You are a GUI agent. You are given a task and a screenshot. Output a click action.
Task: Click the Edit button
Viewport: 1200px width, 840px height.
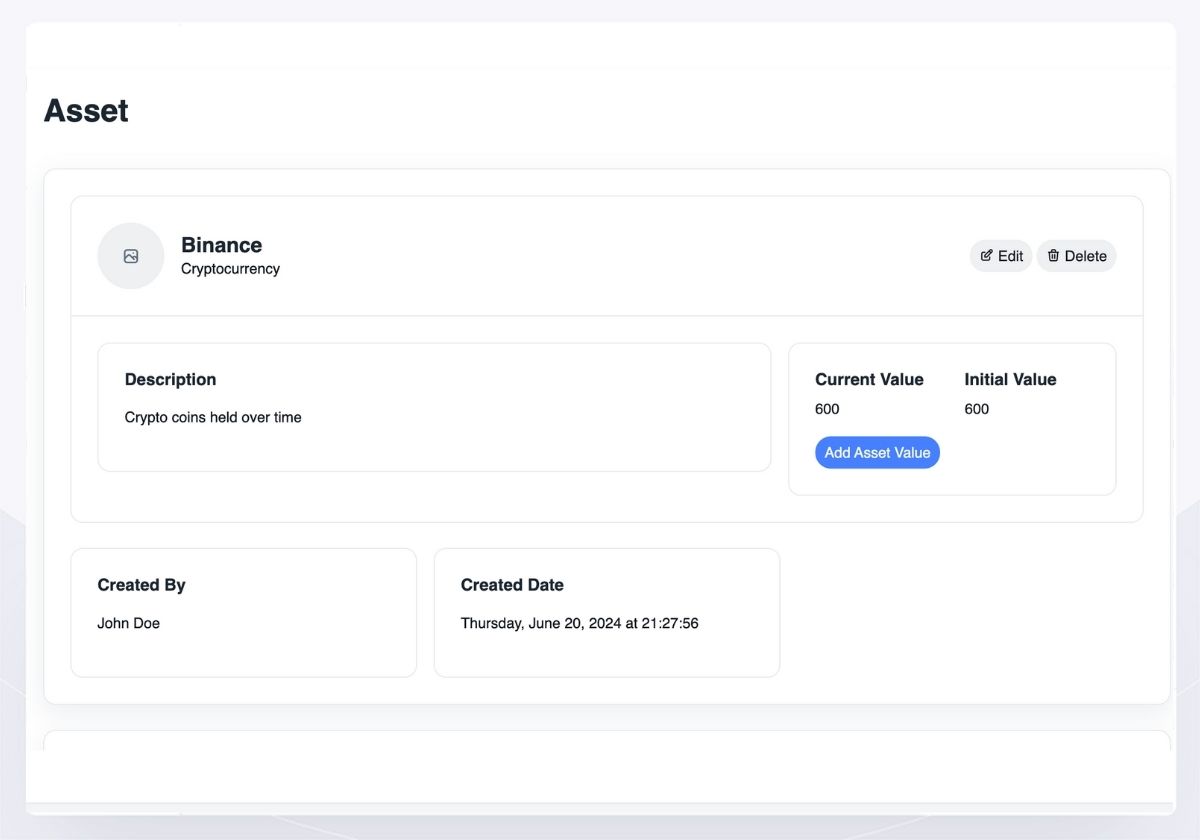pyautogui.click(x=1001, y=256)
